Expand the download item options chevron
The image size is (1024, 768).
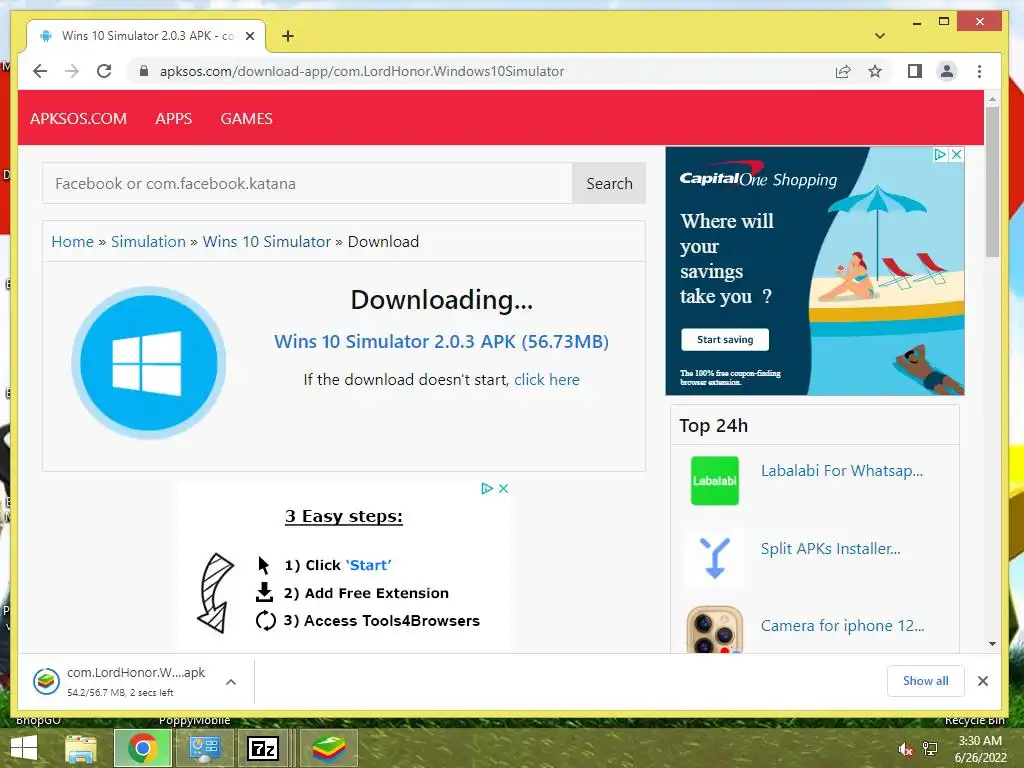[231, 682]
